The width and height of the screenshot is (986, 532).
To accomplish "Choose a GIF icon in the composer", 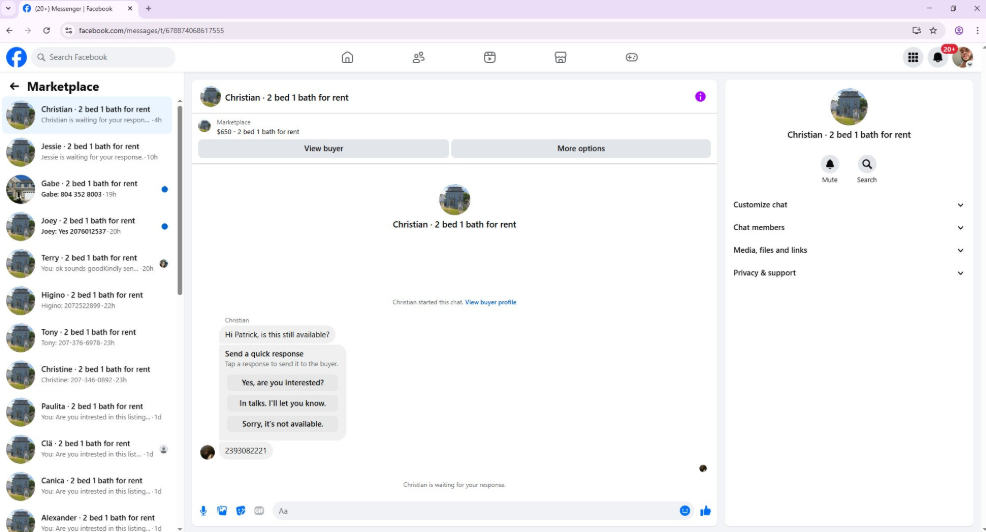I will coord(259,511).
